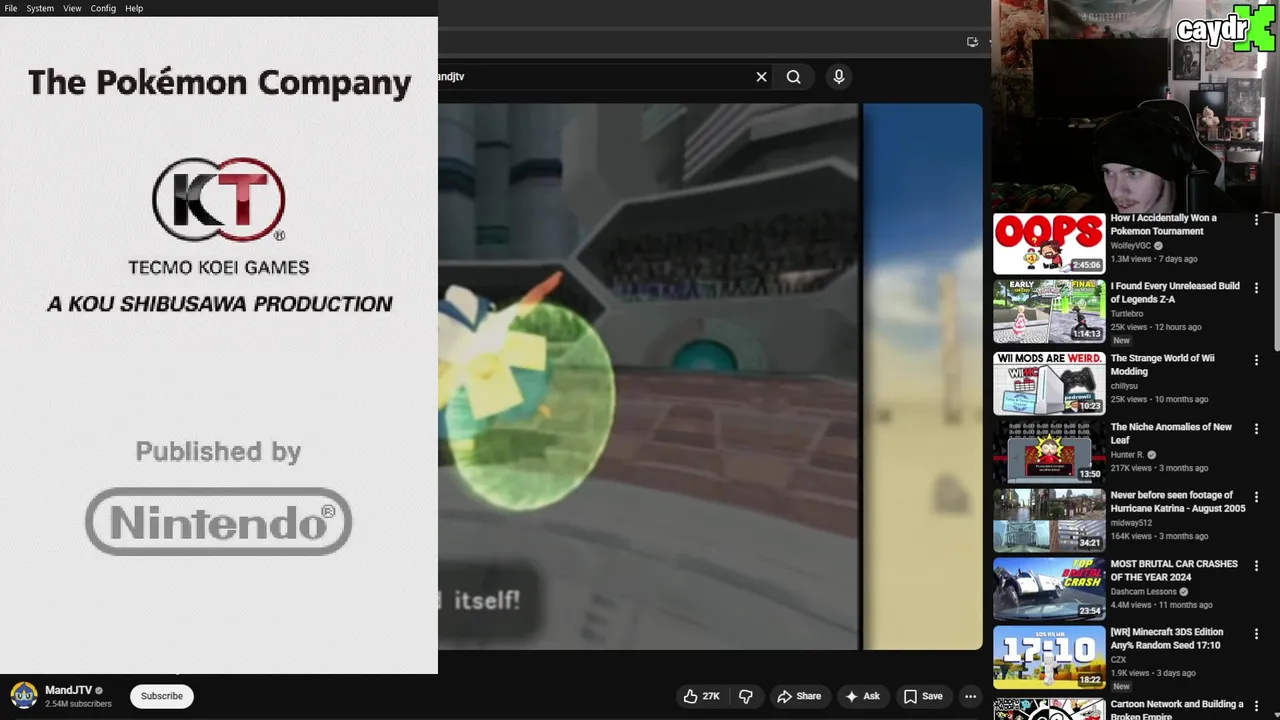Dislike the video with thumbs down

(x=745, y=696)
